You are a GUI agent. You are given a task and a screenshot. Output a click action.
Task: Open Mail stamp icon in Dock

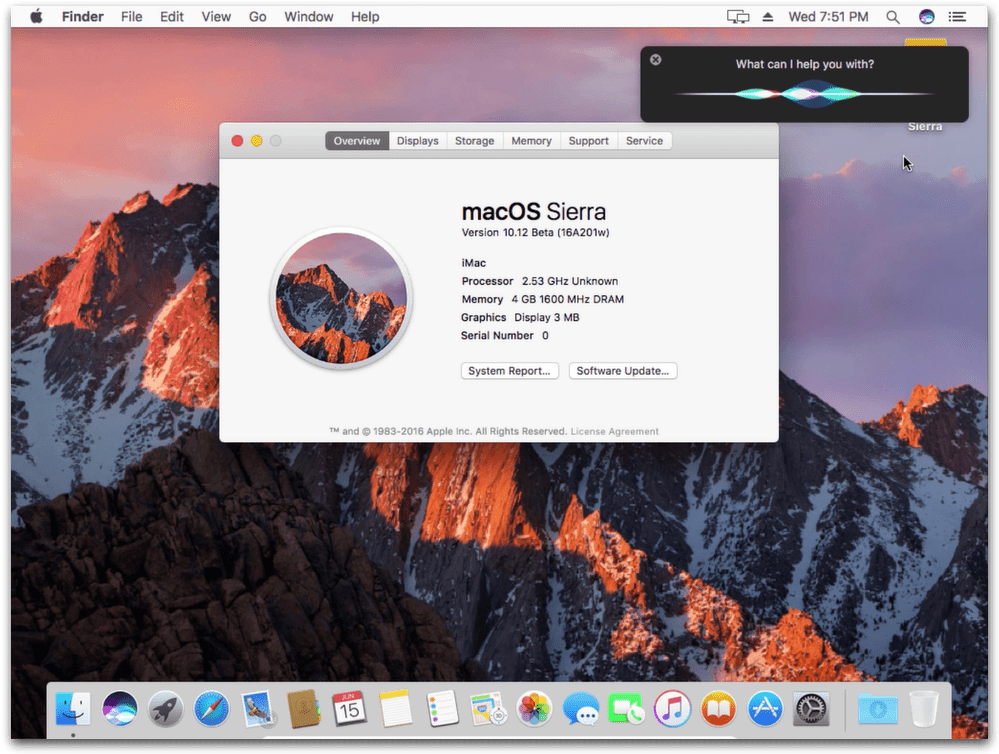click(258, 709)
